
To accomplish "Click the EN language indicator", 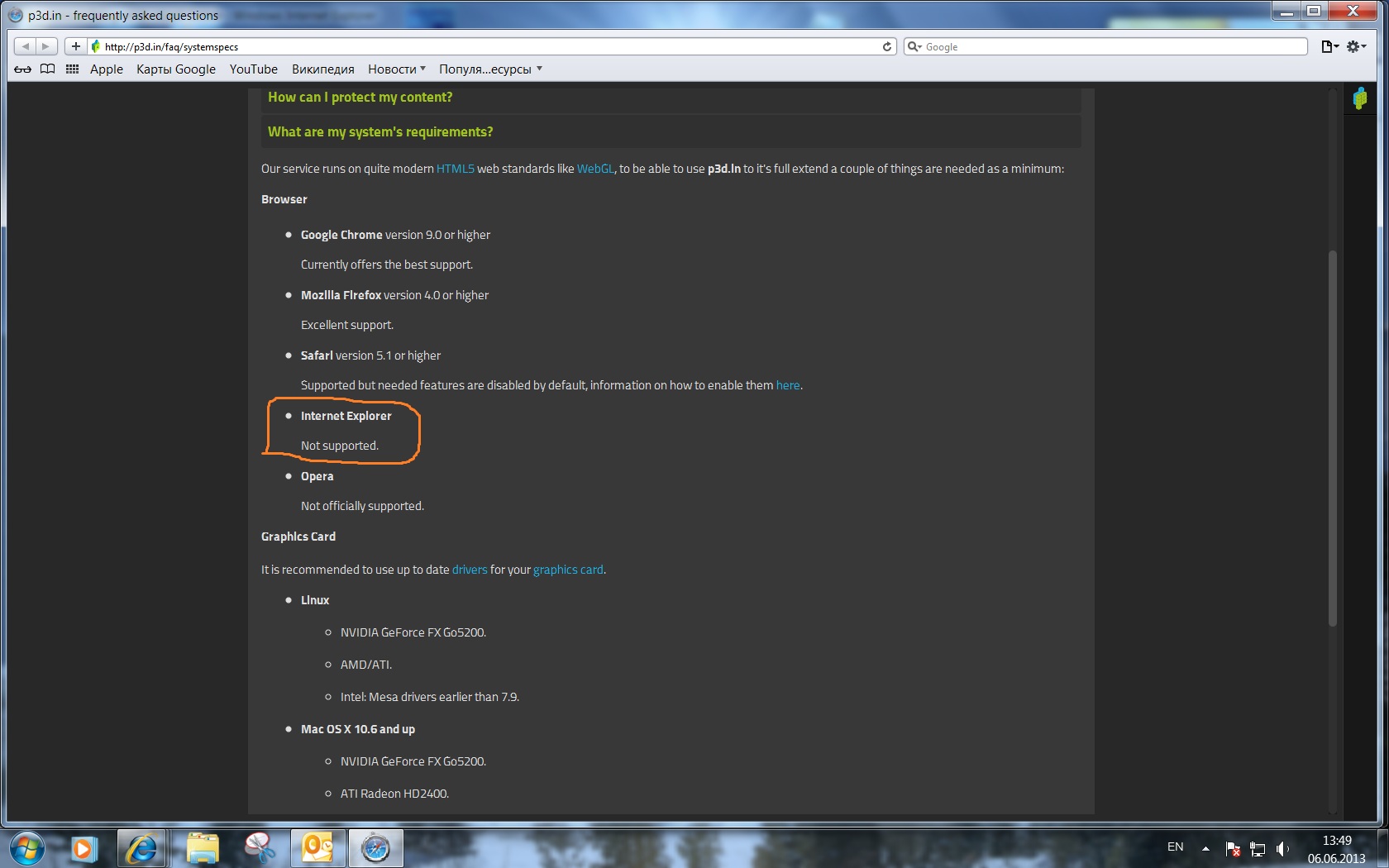I will 1175,847.
